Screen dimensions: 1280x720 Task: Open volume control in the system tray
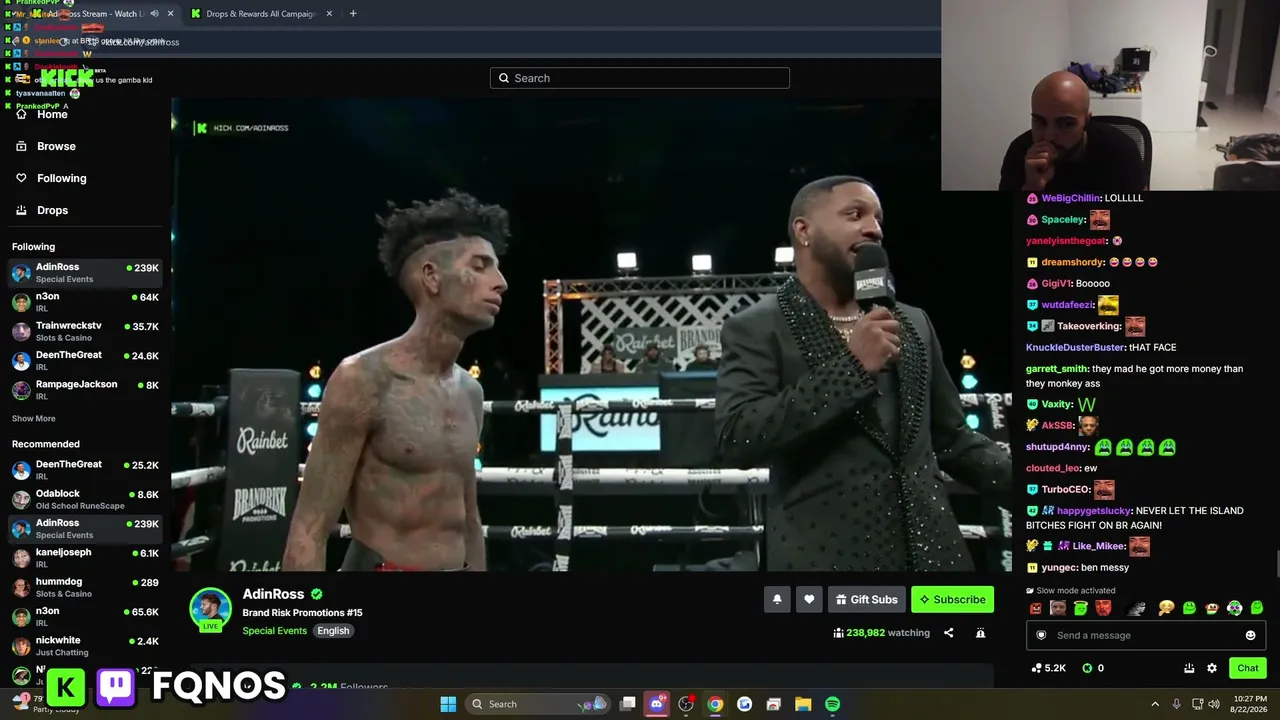(x=1214, y=704)
